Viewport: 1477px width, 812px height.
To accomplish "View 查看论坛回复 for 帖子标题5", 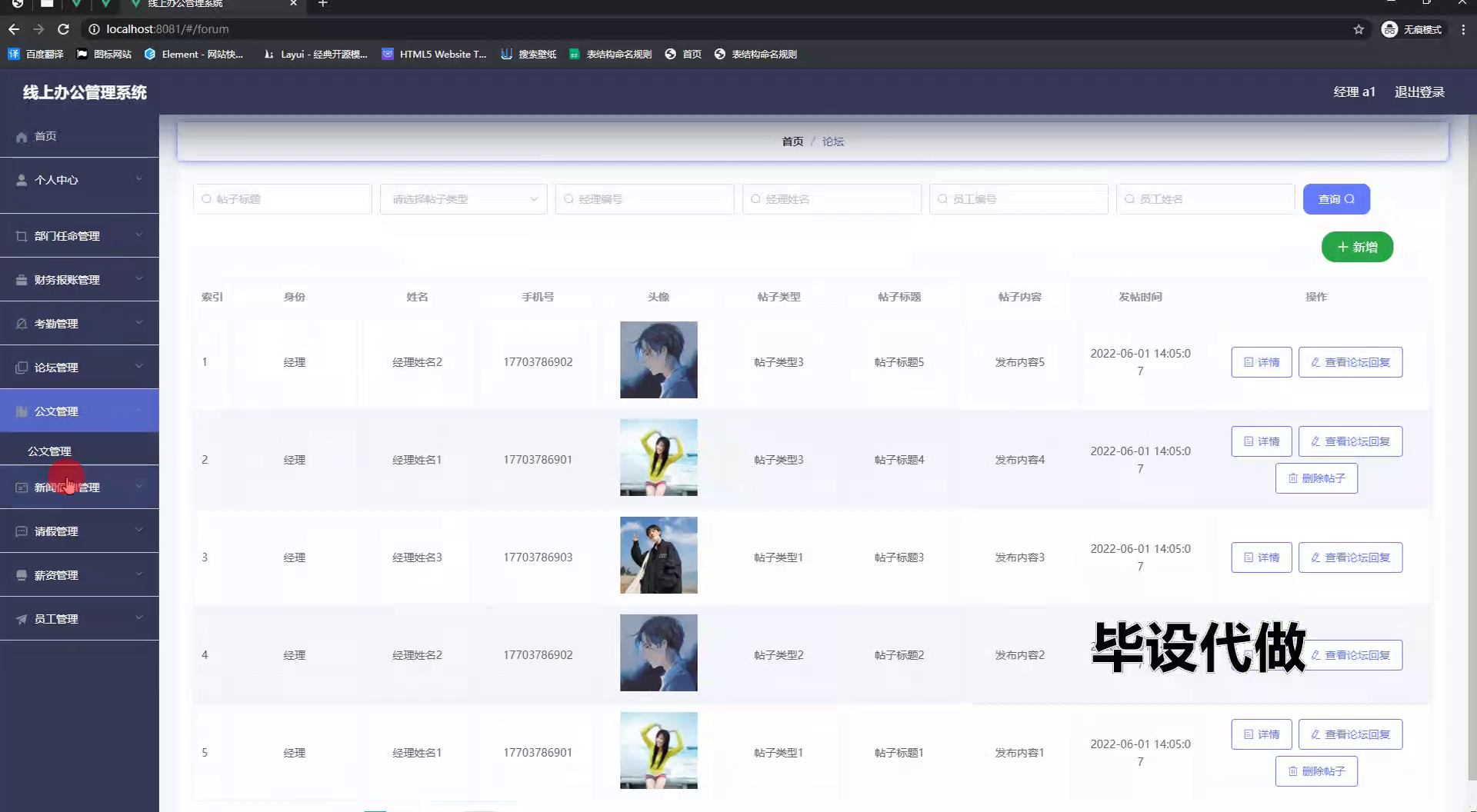I will [x=1350, y=362].
